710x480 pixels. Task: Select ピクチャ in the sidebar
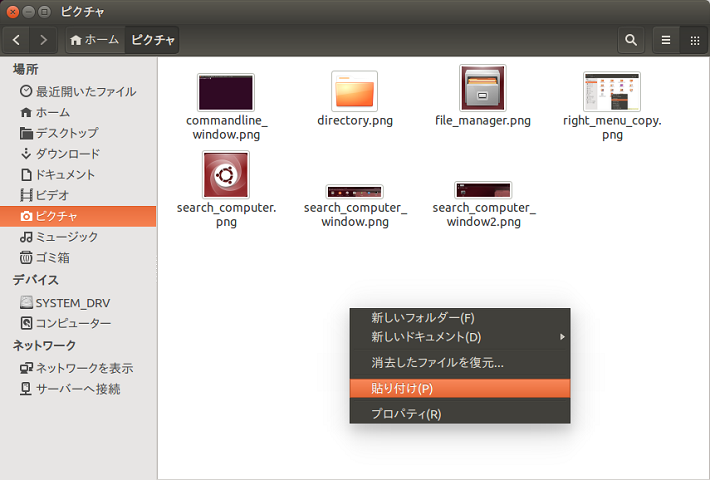pyautogui.click(x=78, y=216)
